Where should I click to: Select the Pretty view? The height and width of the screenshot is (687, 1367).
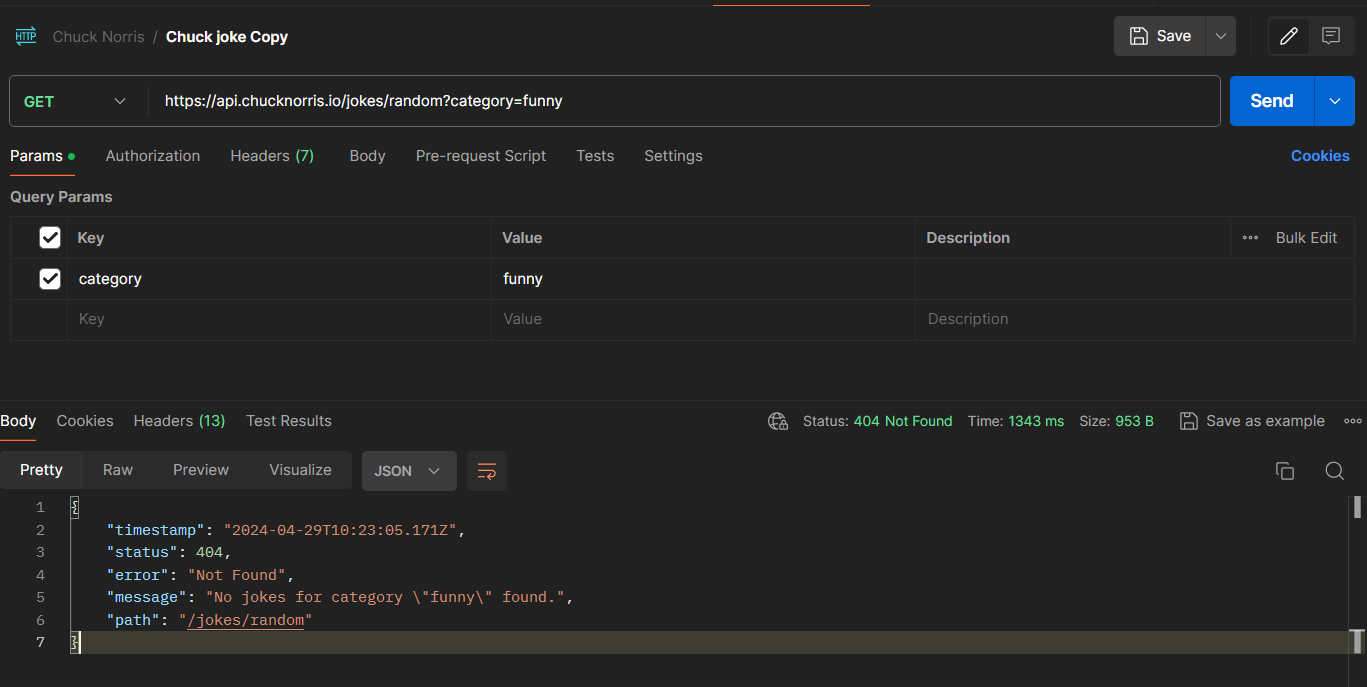click(x=41, y=470)
